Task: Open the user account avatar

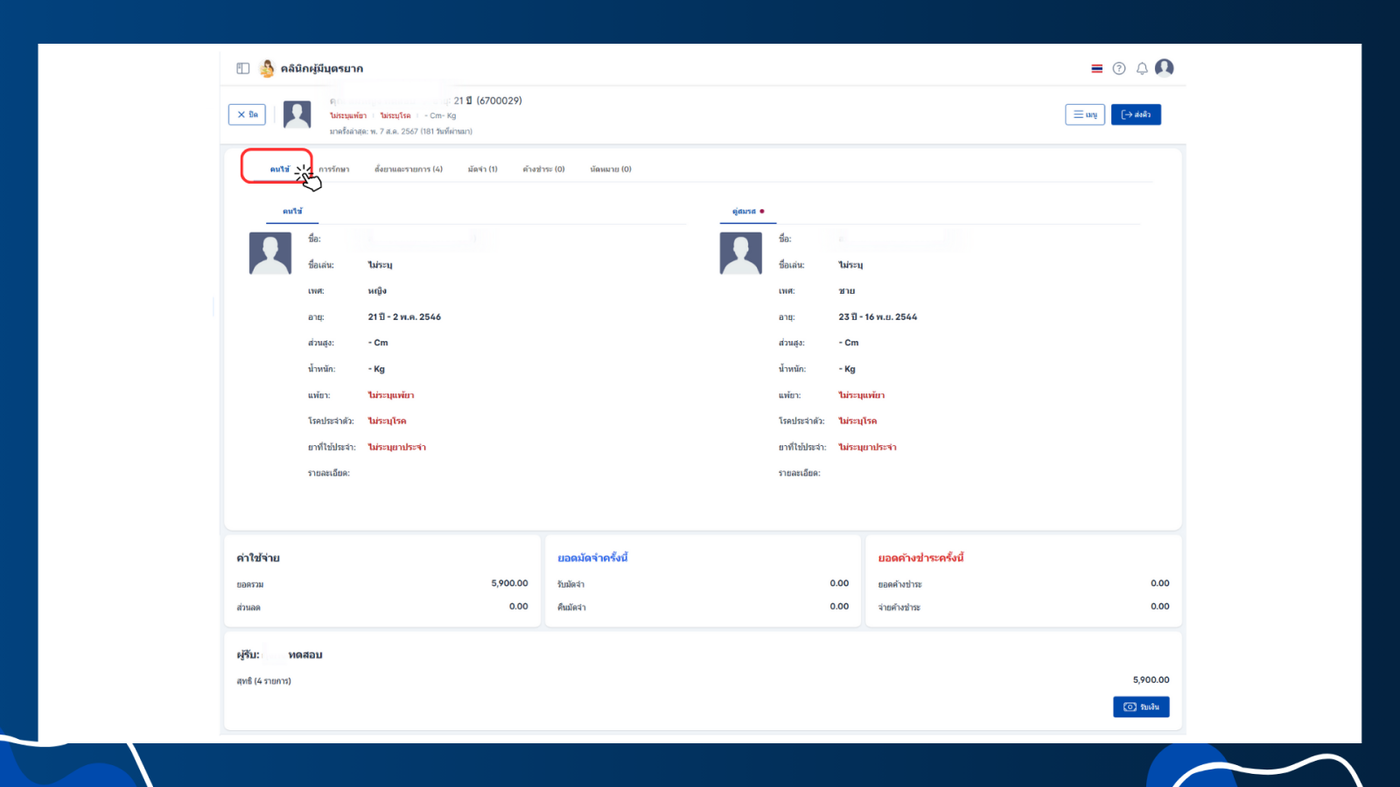Action: click(1164, 68)
